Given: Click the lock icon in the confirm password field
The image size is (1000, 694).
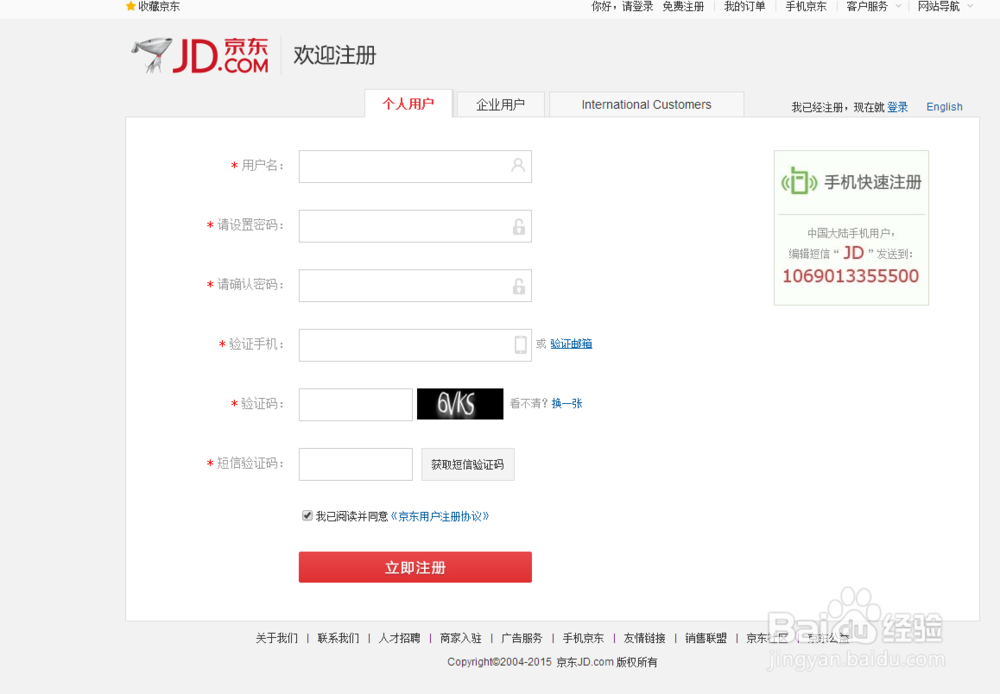Looking at the screenshot, I should [518, 285].
